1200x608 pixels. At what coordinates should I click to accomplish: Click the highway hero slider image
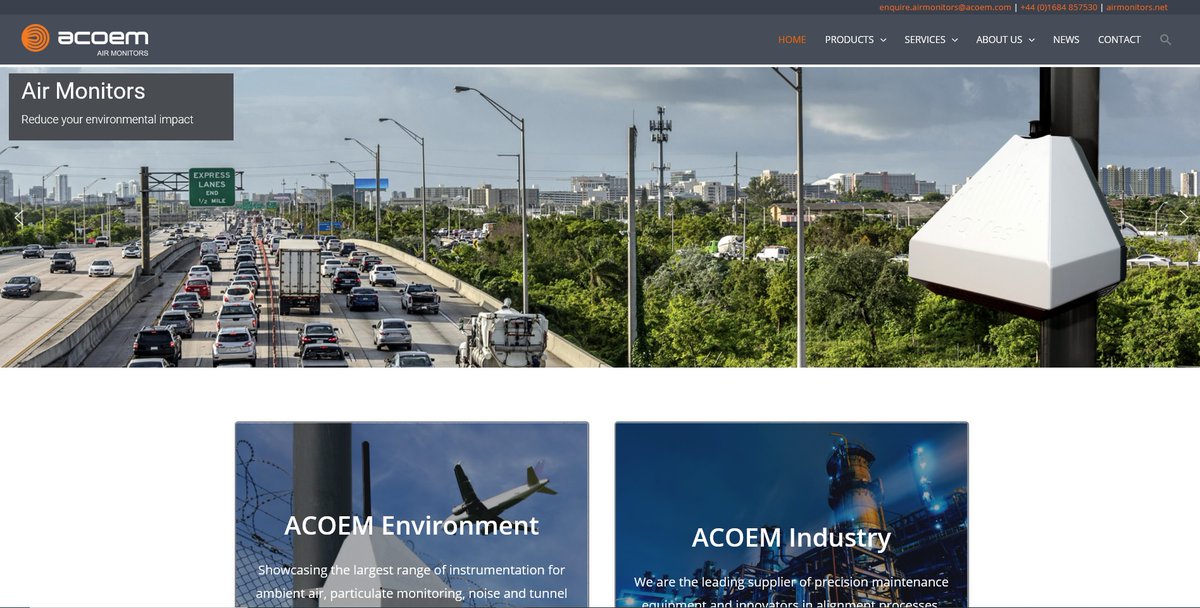600,217
